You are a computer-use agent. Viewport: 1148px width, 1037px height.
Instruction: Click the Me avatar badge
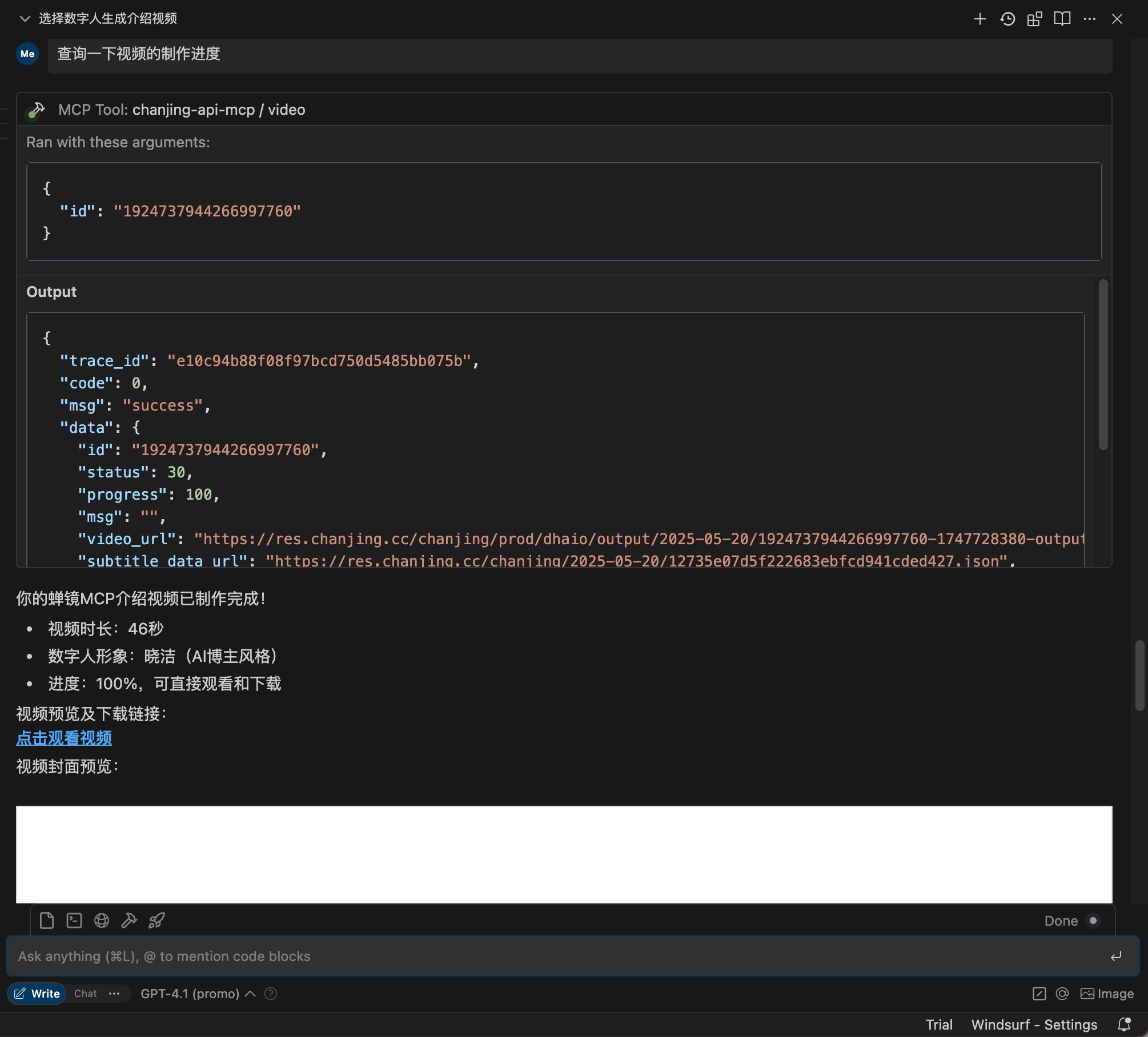pos(27,54)
